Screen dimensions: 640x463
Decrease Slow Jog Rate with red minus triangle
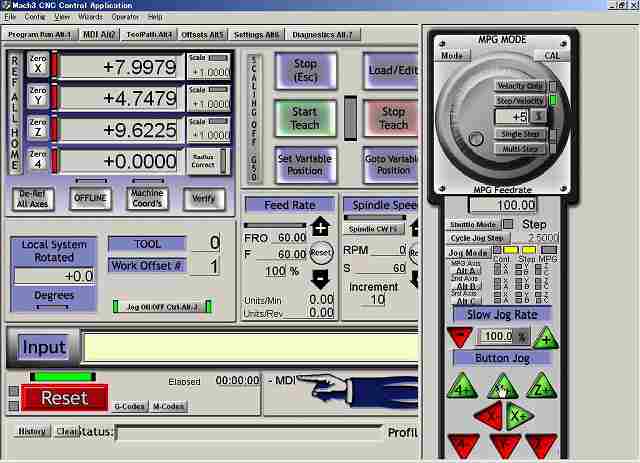pos(460,337)
